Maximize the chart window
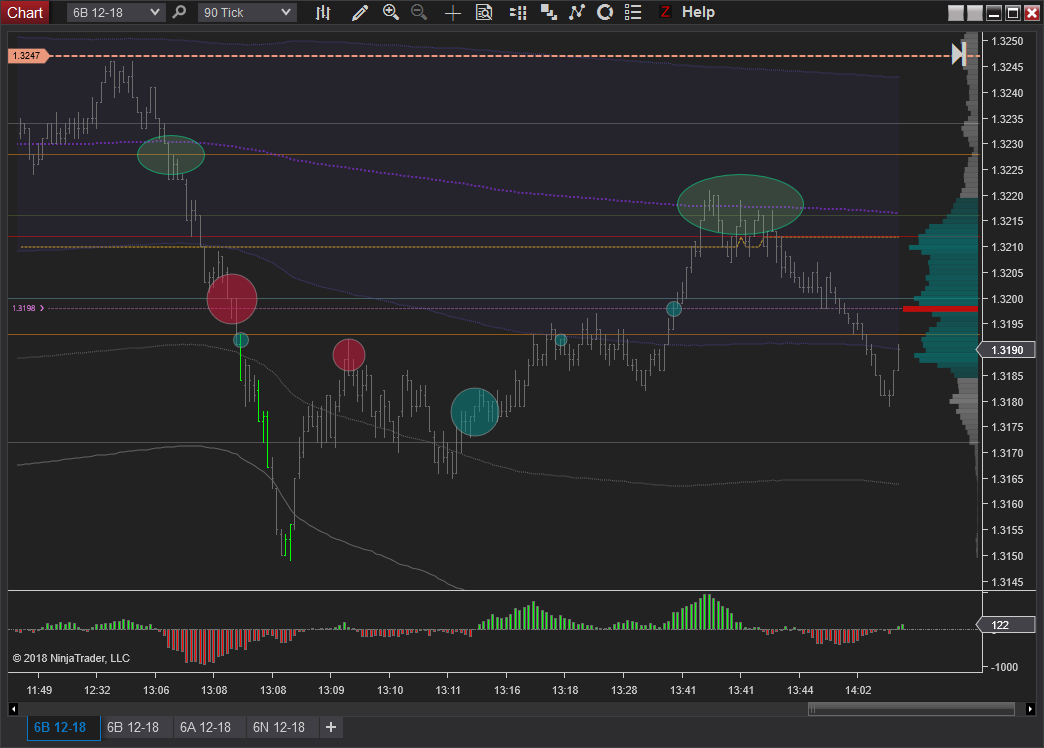1044x748 pixels. coord(1013,13)
